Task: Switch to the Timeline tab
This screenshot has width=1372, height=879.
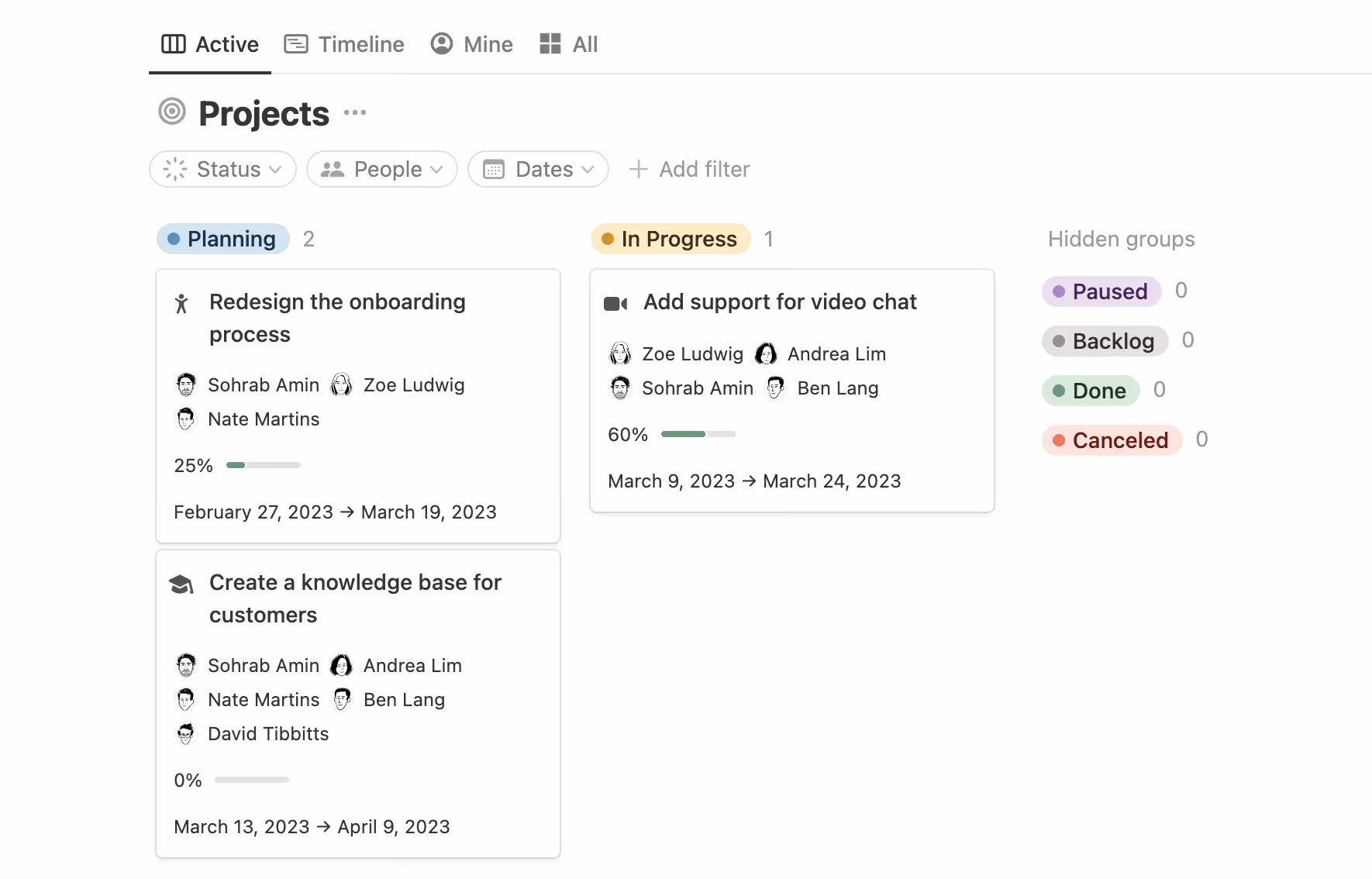Action: tap(343, 44)
